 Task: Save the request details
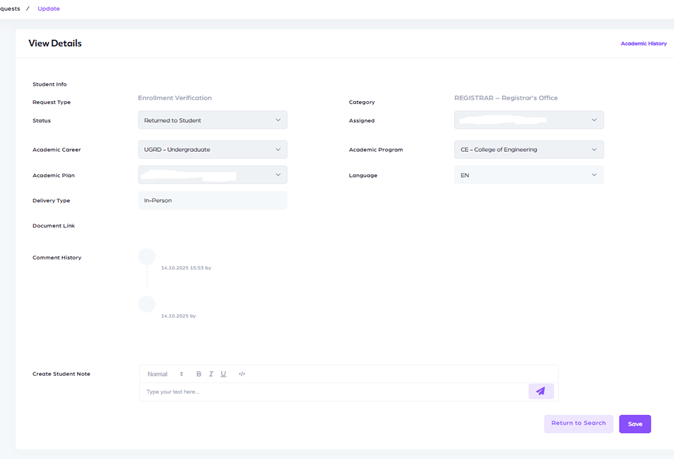[x=634, y=424]
